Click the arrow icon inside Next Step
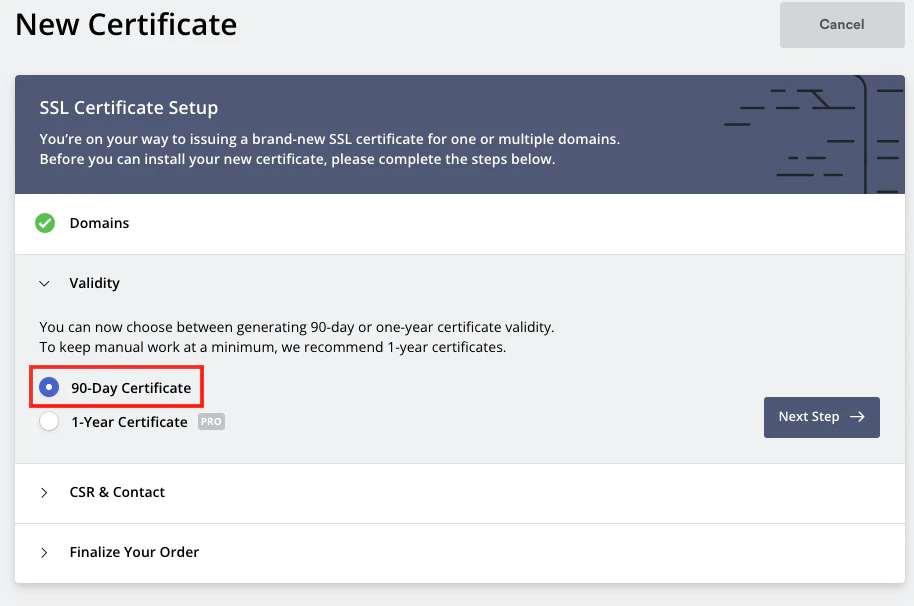Screen dimensions: 914x606 coord(857,417)
